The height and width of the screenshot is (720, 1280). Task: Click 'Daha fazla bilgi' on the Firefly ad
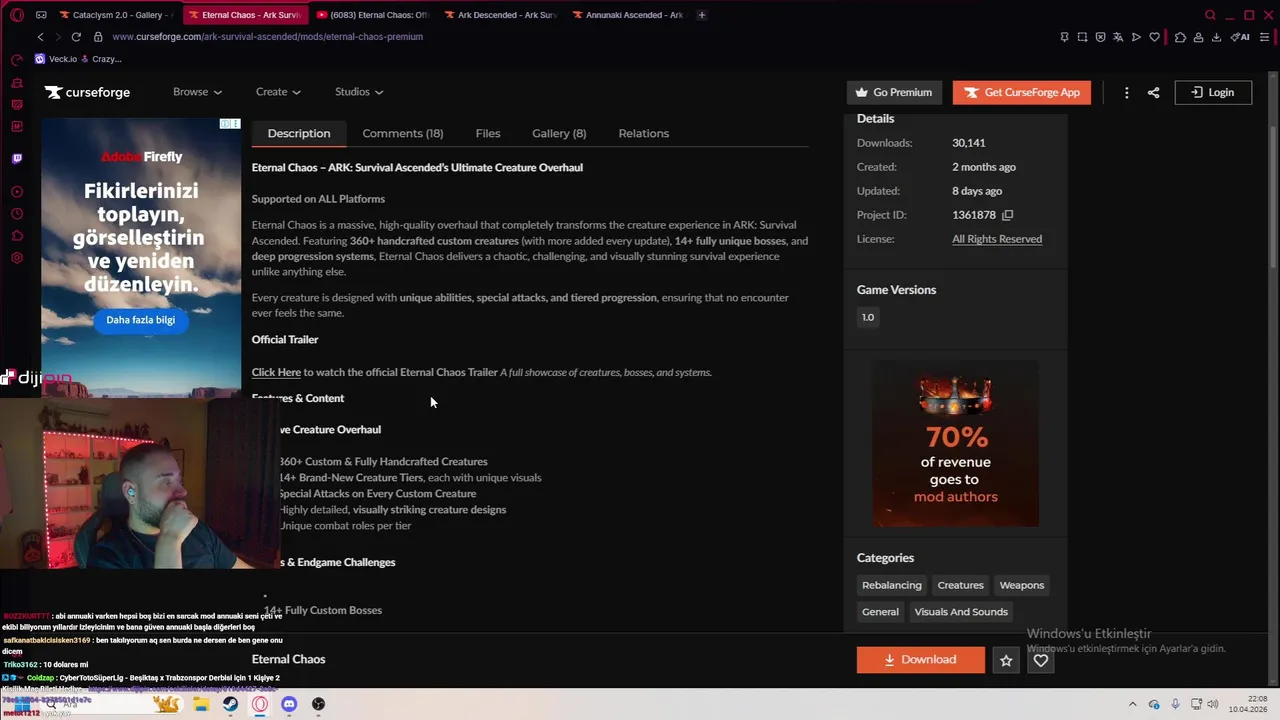[x=141, y=320]
